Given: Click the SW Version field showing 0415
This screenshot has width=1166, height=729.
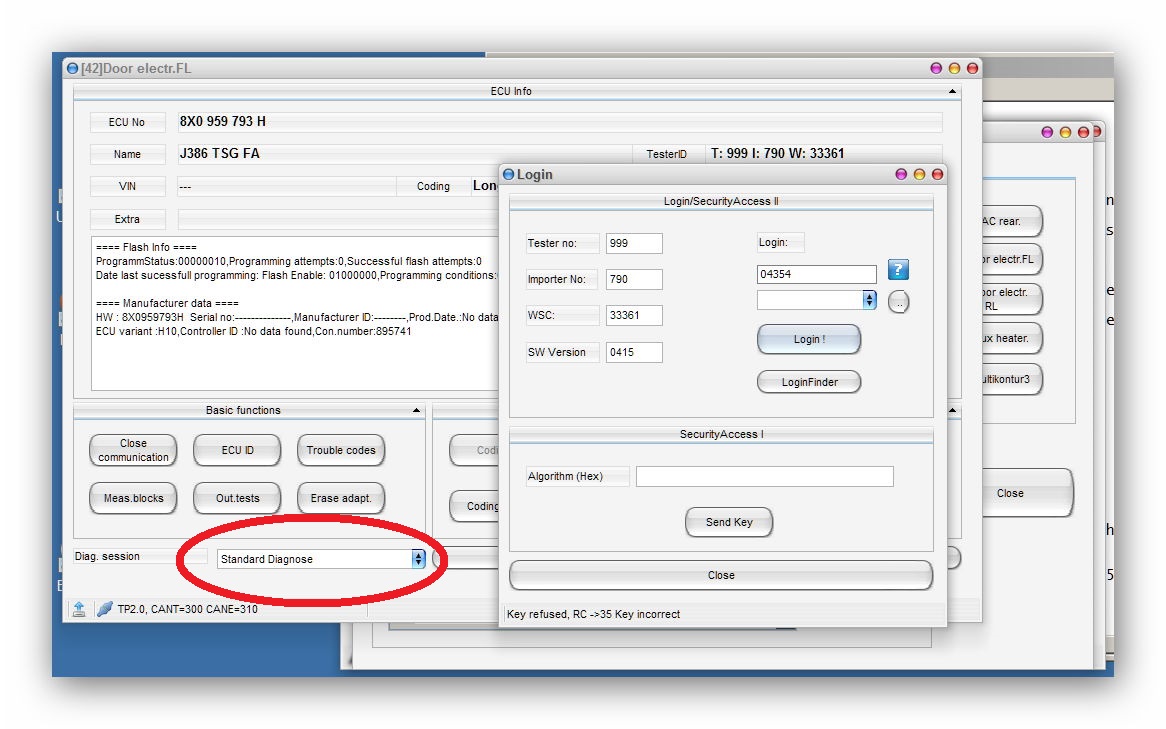Looking at the screenshot, I should [634, 352].
